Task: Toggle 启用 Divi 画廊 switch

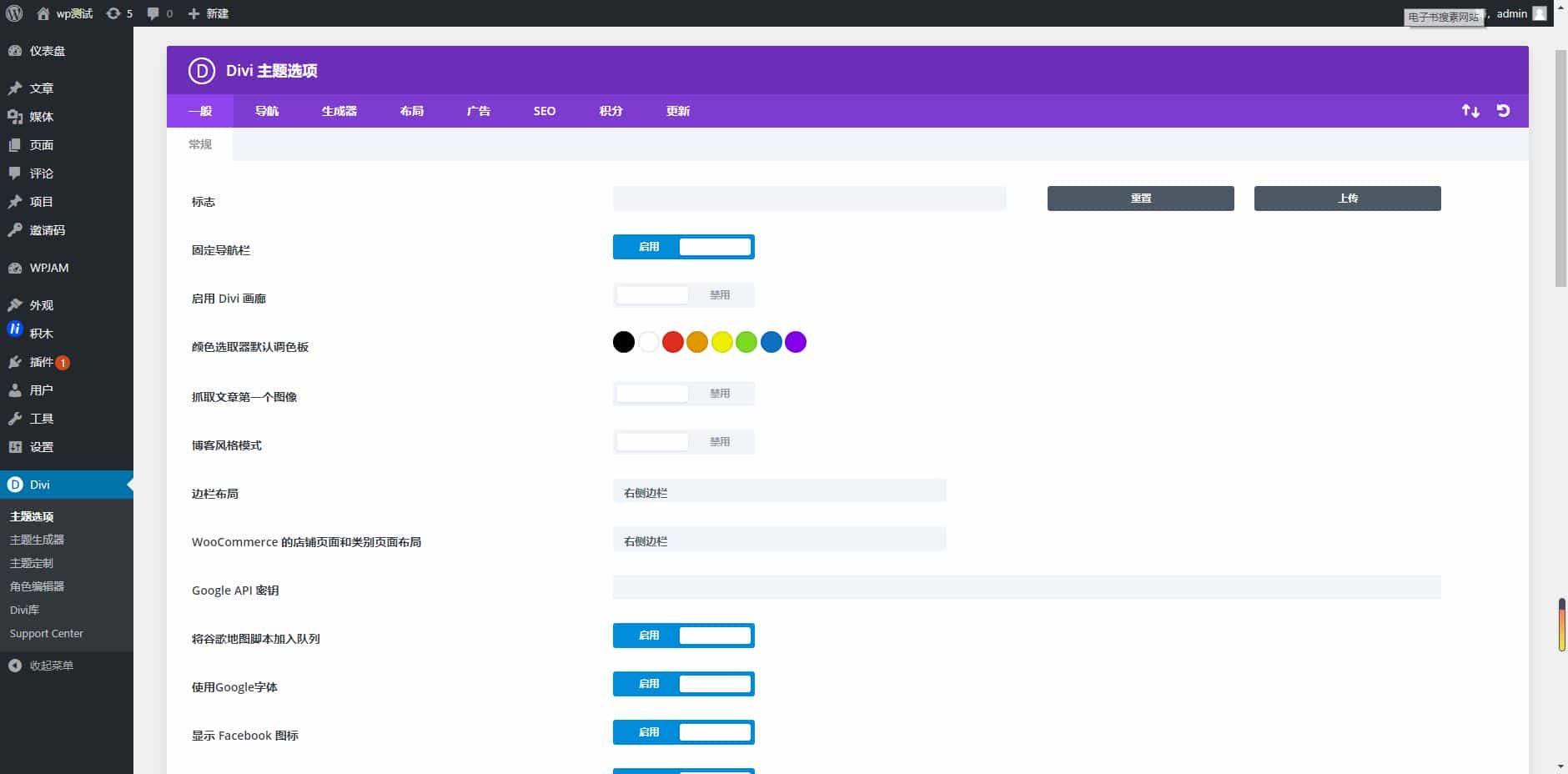Action: (684, 295)
